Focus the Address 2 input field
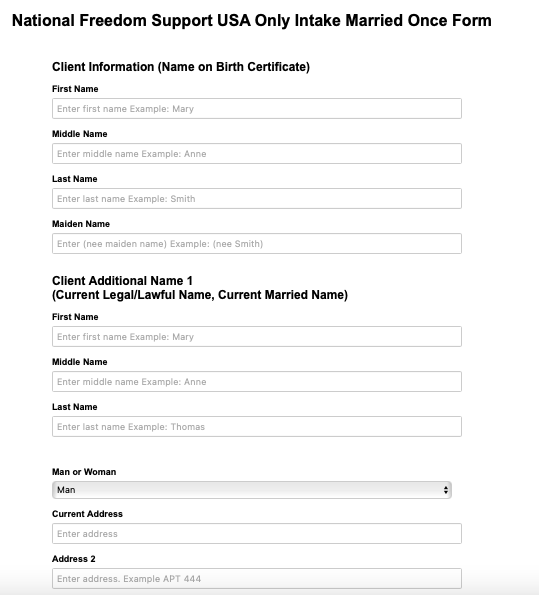539x595 pixels. tap(257, 579)
